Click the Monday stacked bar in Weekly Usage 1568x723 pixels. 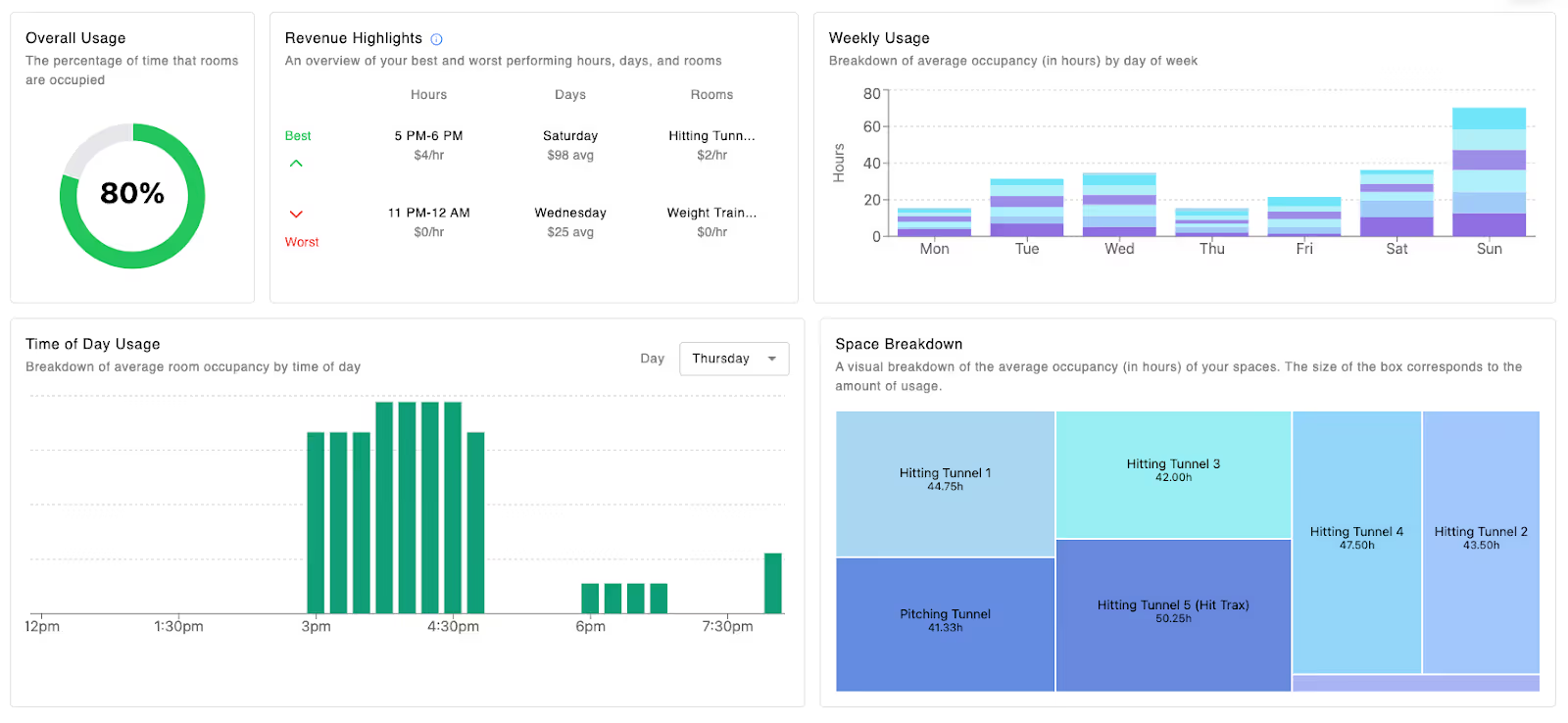point(934,221)
